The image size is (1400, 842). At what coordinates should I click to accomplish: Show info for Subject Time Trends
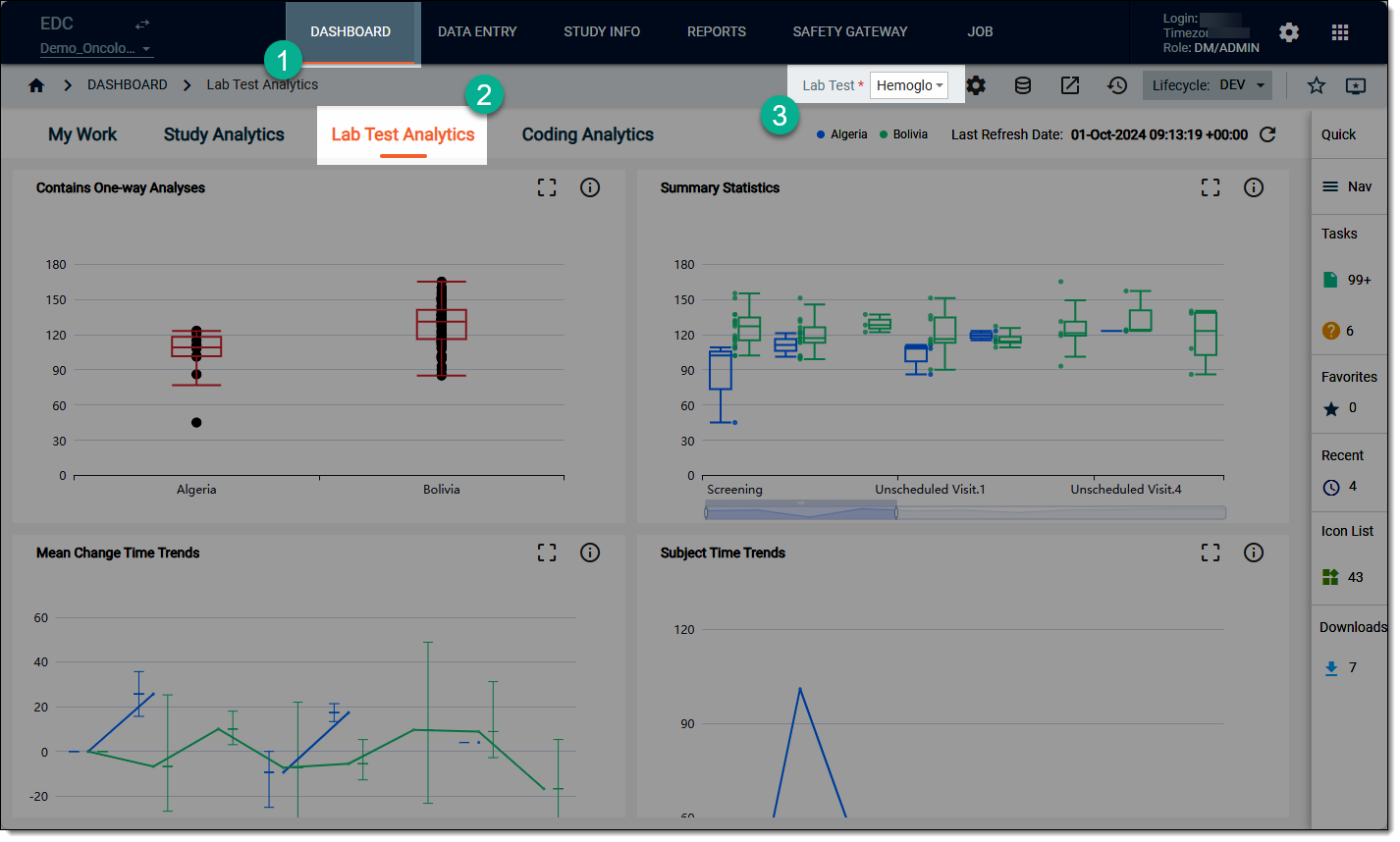pos(1254,553)
